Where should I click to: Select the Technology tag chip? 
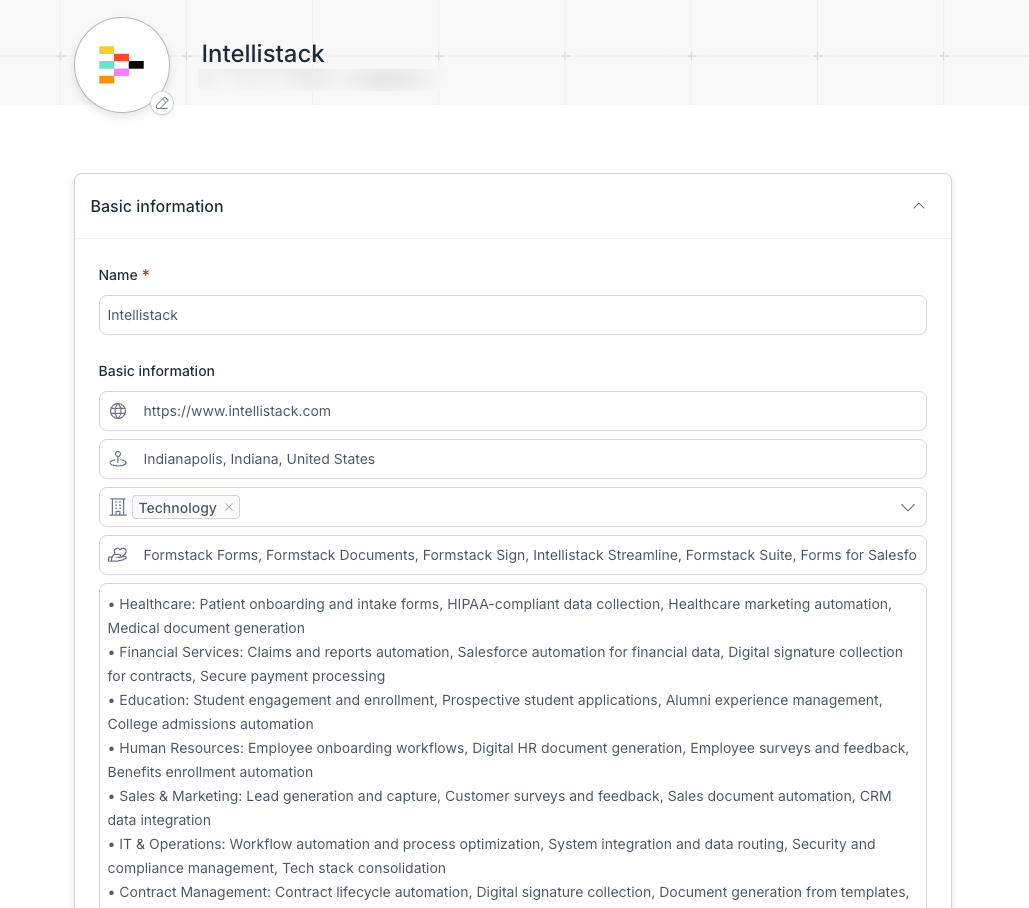point(177,508)
